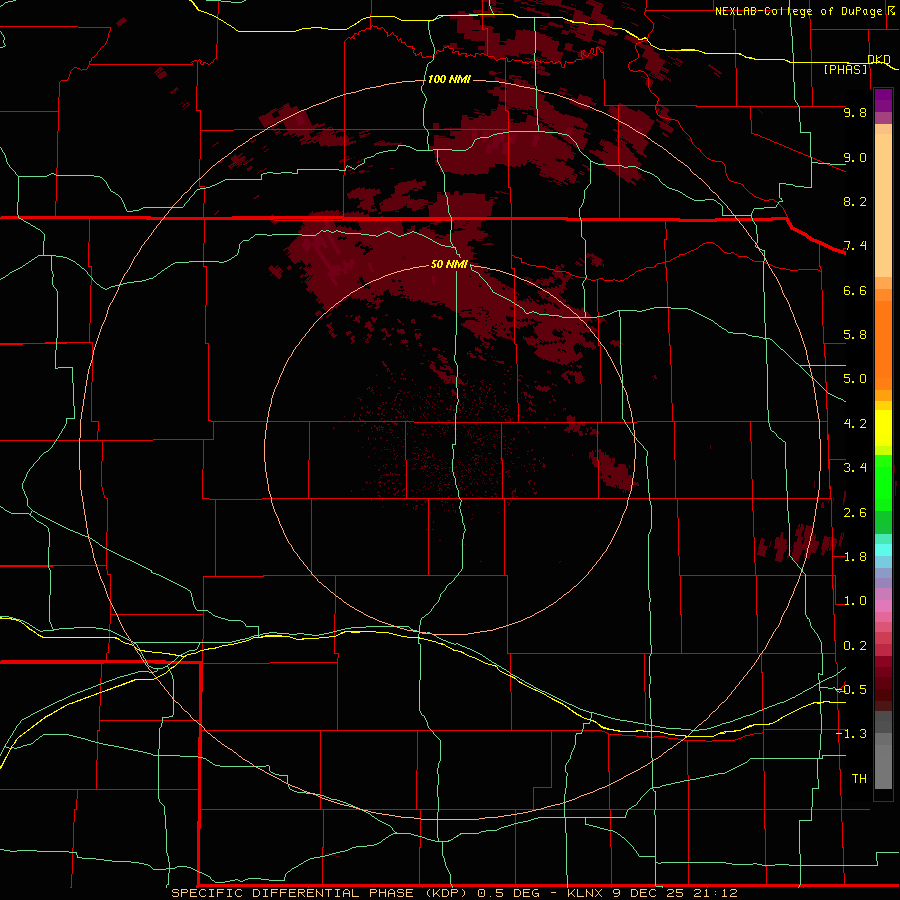Click the purple top color of the scale bar

[x=883, y=100]
